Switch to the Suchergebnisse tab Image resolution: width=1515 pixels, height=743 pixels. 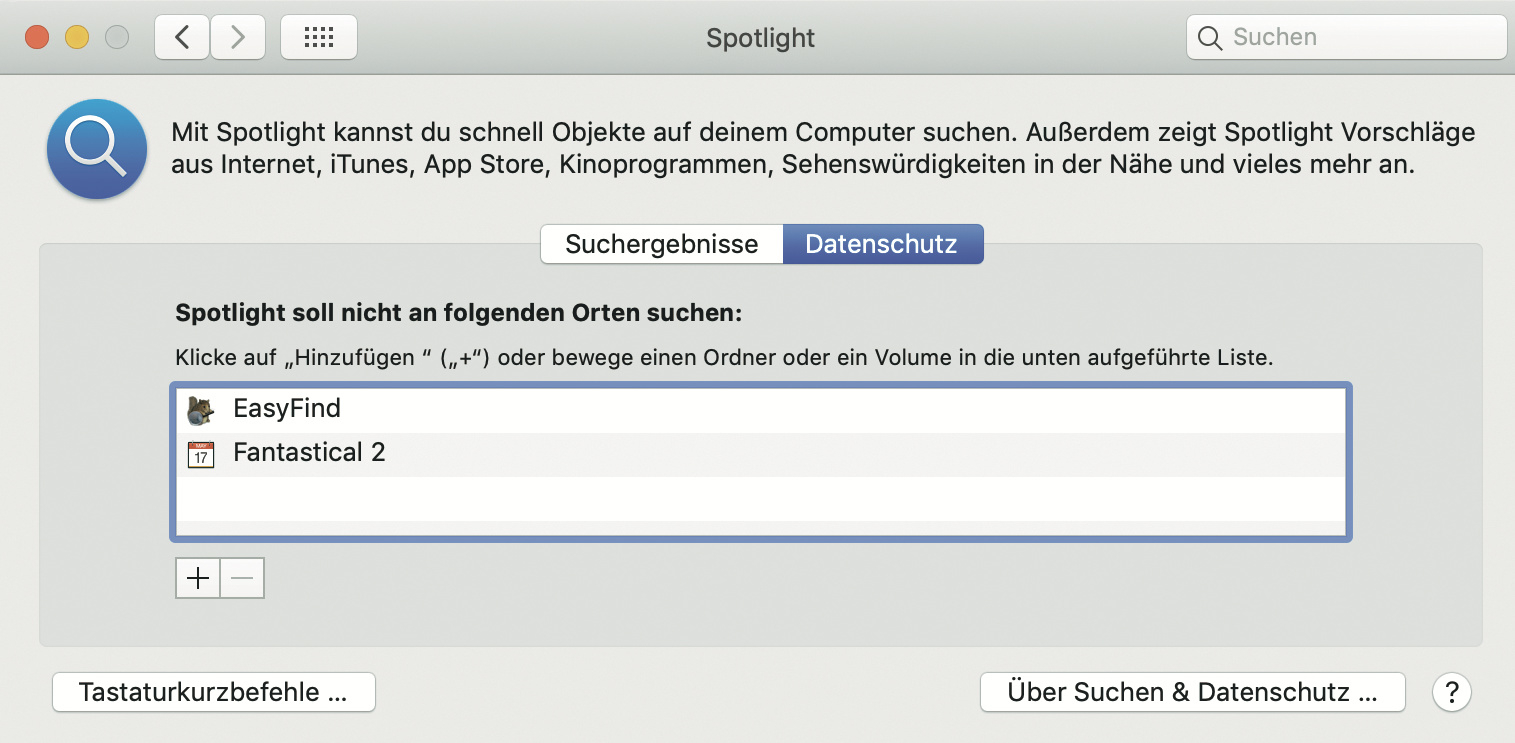coord(661,244)
